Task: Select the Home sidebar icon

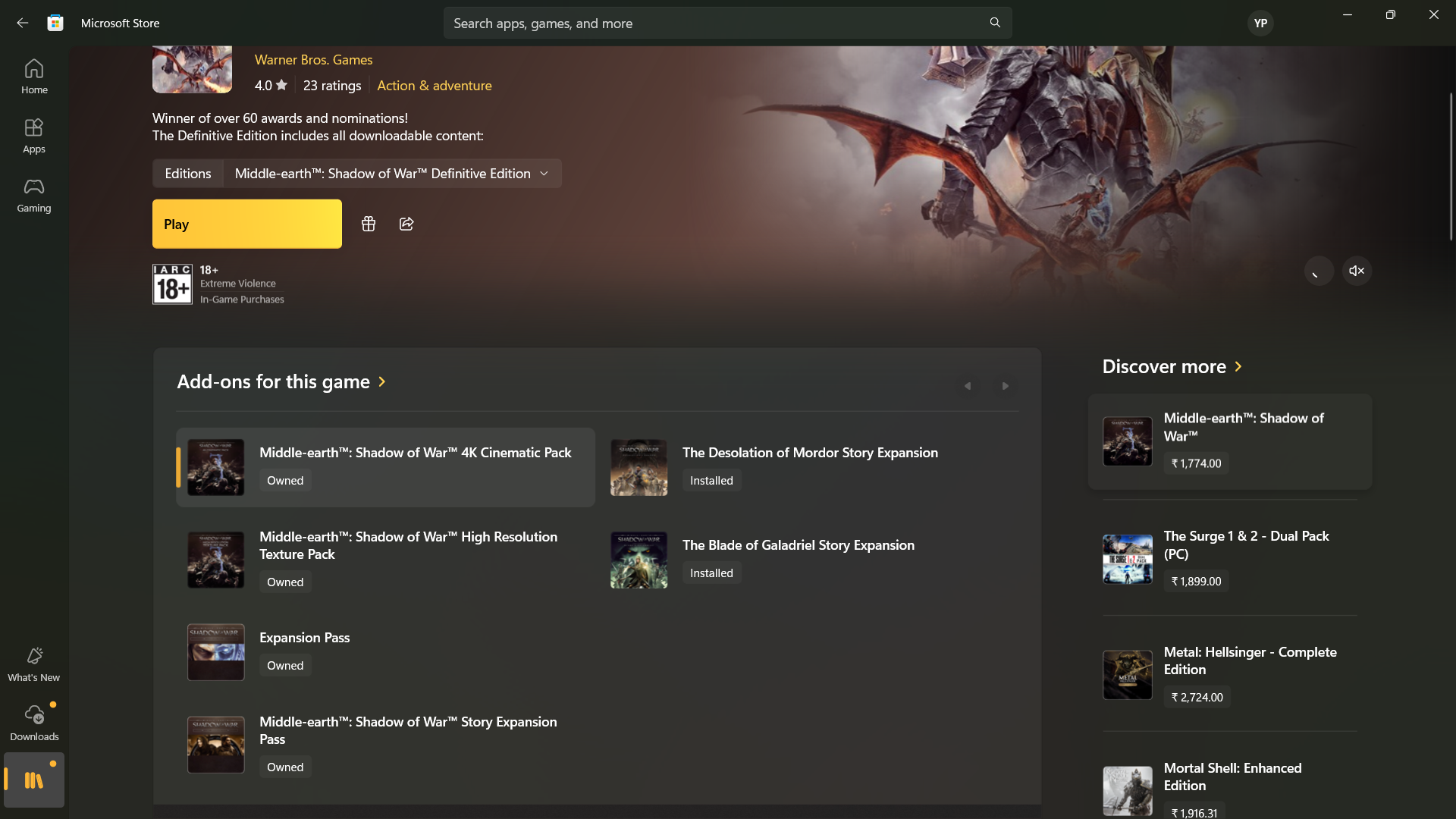Action: pyautogui.click(x=33, y=76)
